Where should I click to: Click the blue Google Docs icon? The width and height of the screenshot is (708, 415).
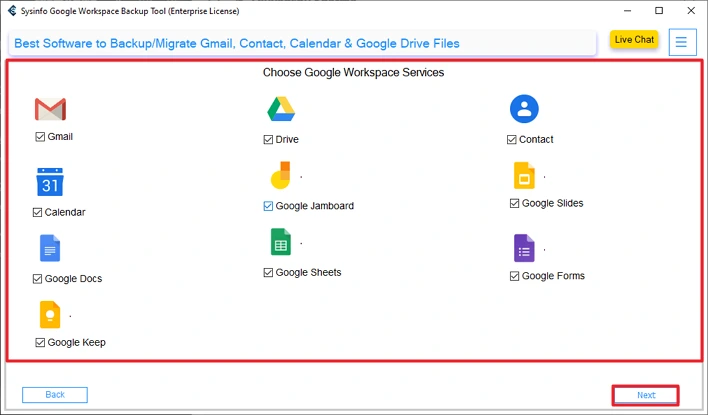tap(50, 248)
